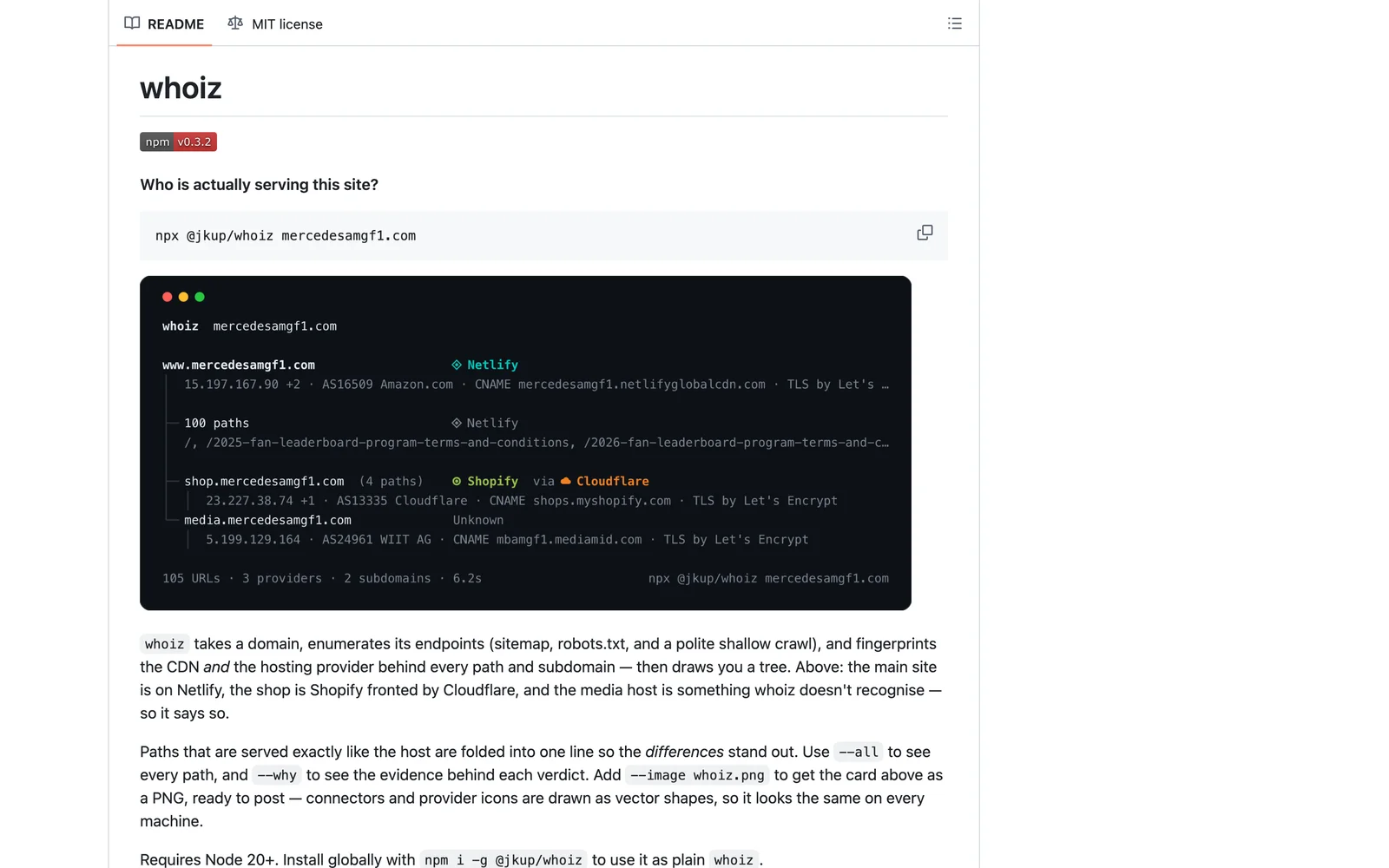Screen dimensions: 1389x868
Task: Click the orange Cloudflare label
Action: tap(612, 481)
